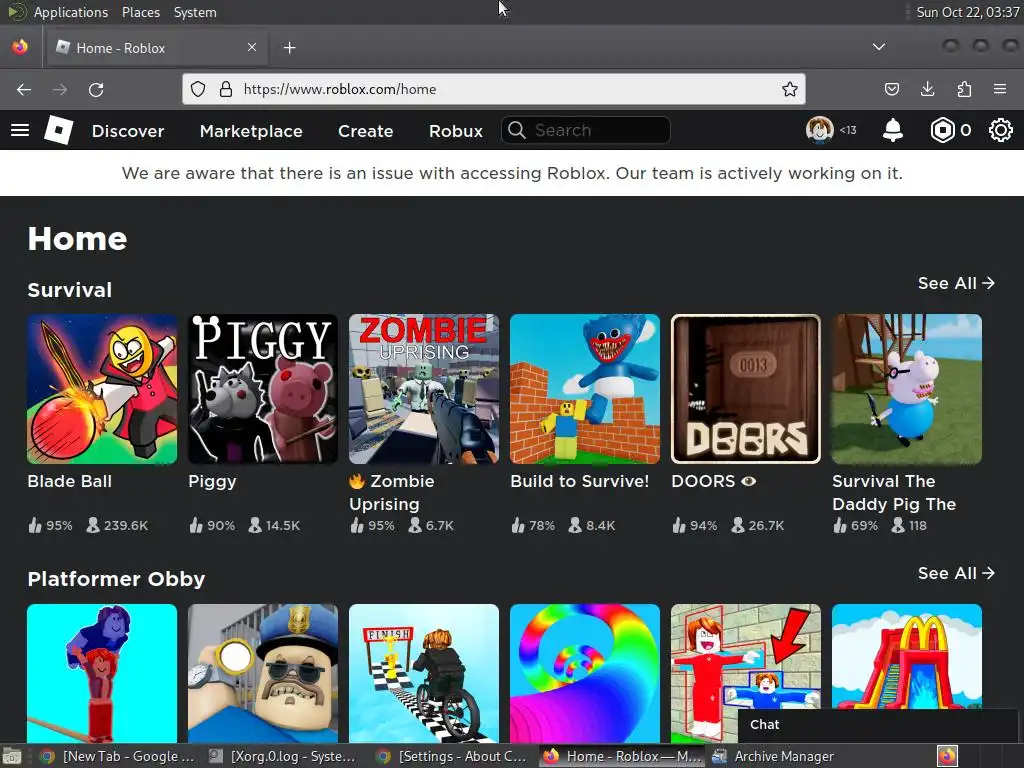The image size is (1024, 768).
Task: Switch to Settings - About Chrome taskbar window
Action: pos(452,756)
